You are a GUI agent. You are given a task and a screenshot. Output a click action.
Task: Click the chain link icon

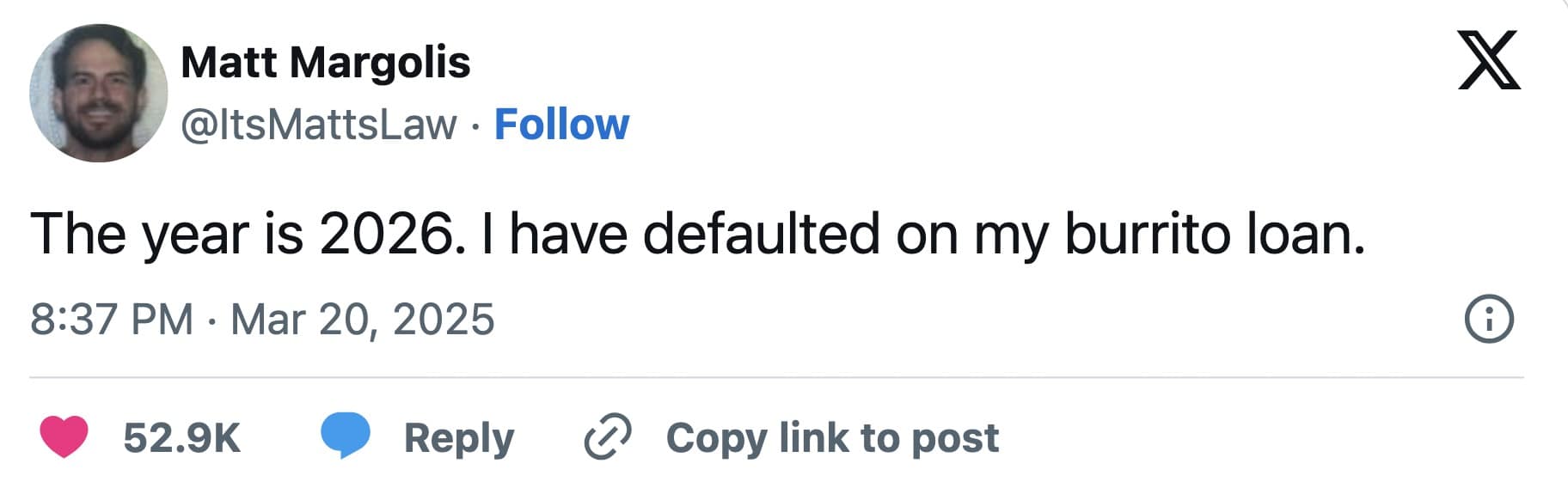pos(608,437)
